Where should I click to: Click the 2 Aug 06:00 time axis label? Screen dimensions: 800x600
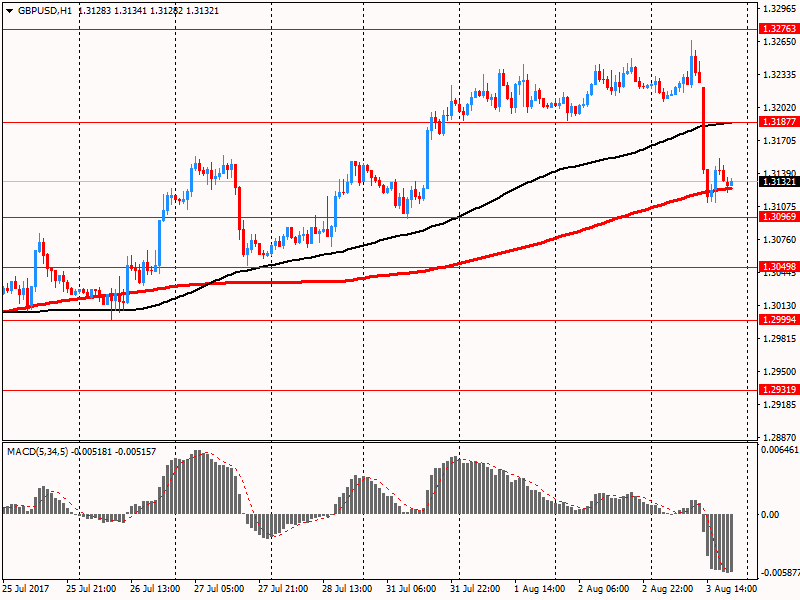[x=604, y=589]
